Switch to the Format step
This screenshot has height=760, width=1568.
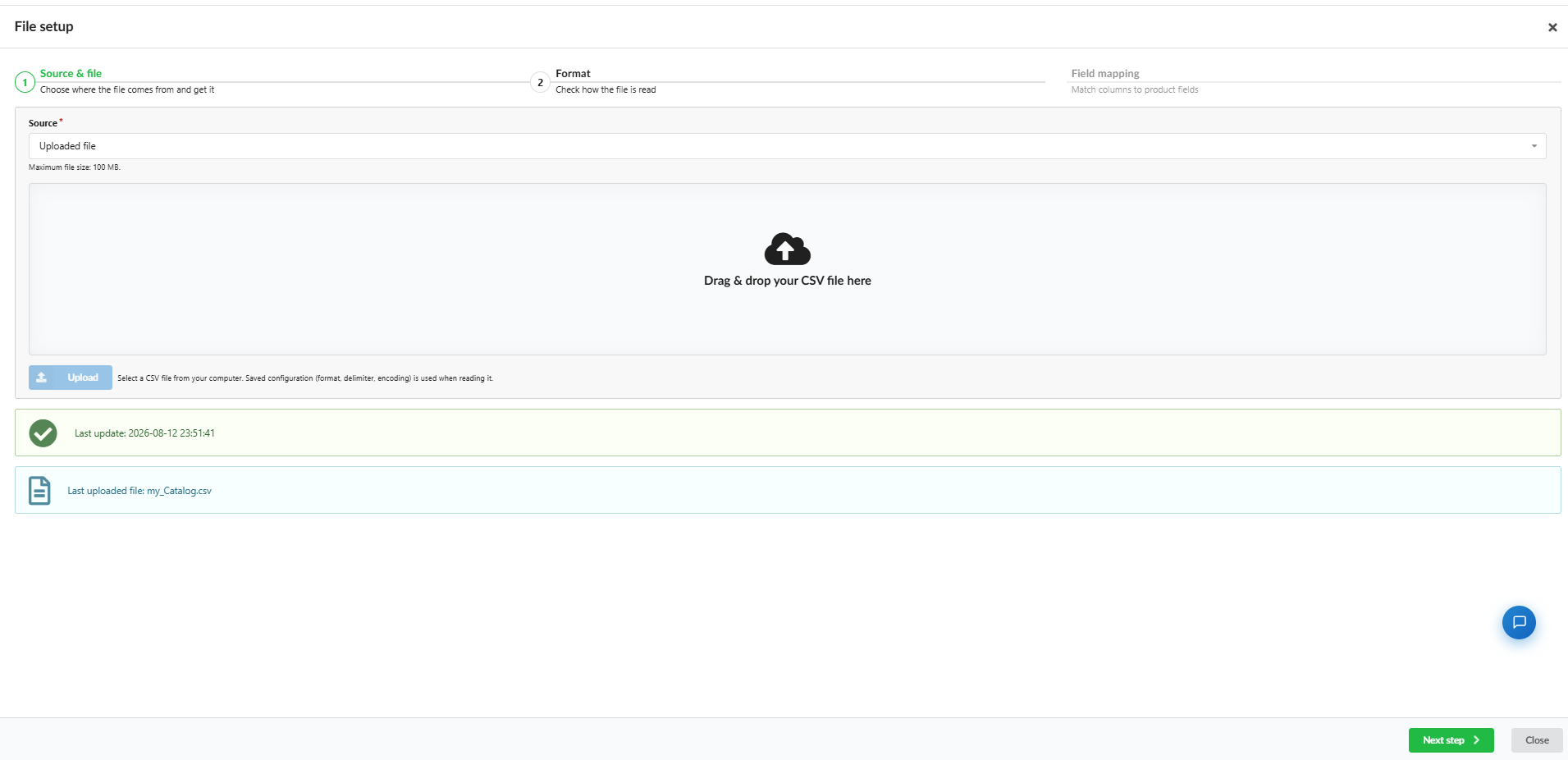pyautogui.click(x=573, y=73)
